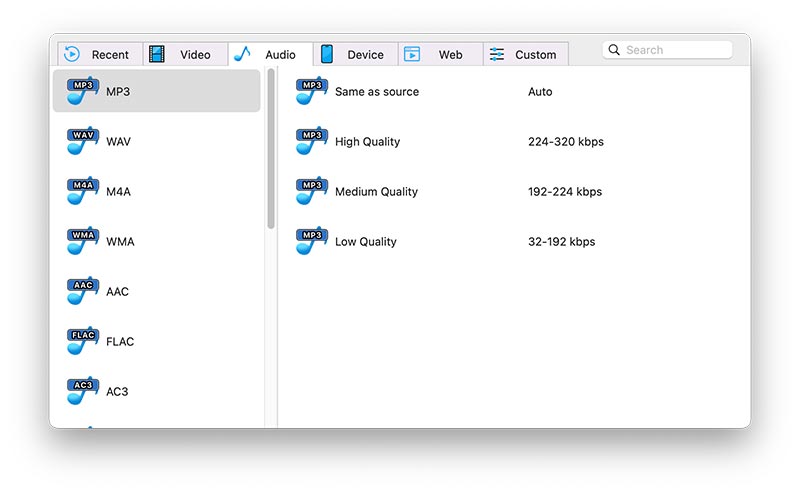Choose the Same as source preset label
The image size is (800, 493).
(x=377, y=92)
